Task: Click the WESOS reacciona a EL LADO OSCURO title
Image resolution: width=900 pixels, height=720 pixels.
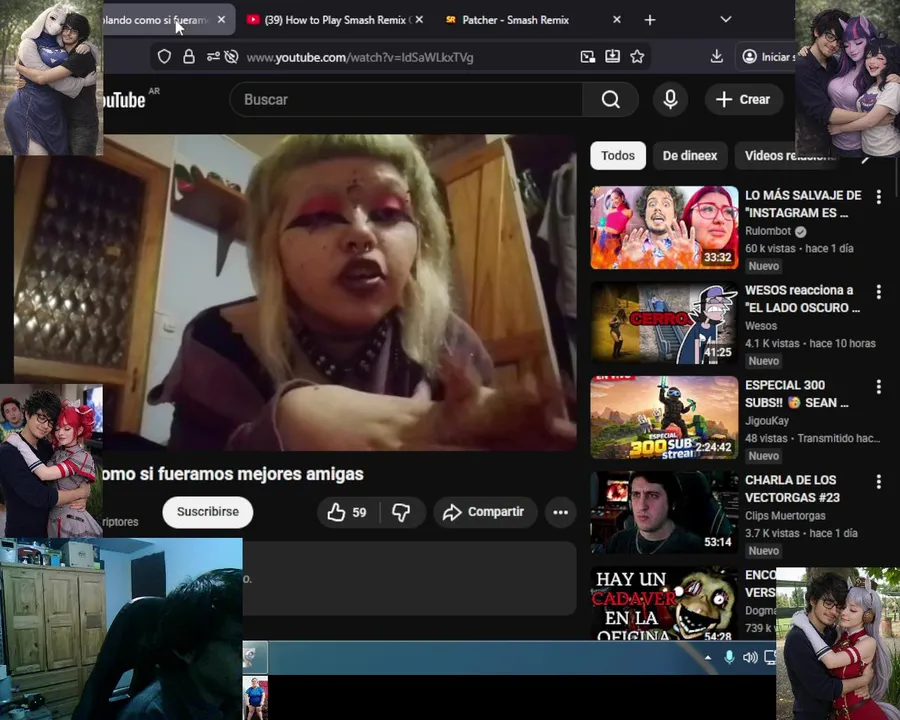Action: tap(802, 299)
